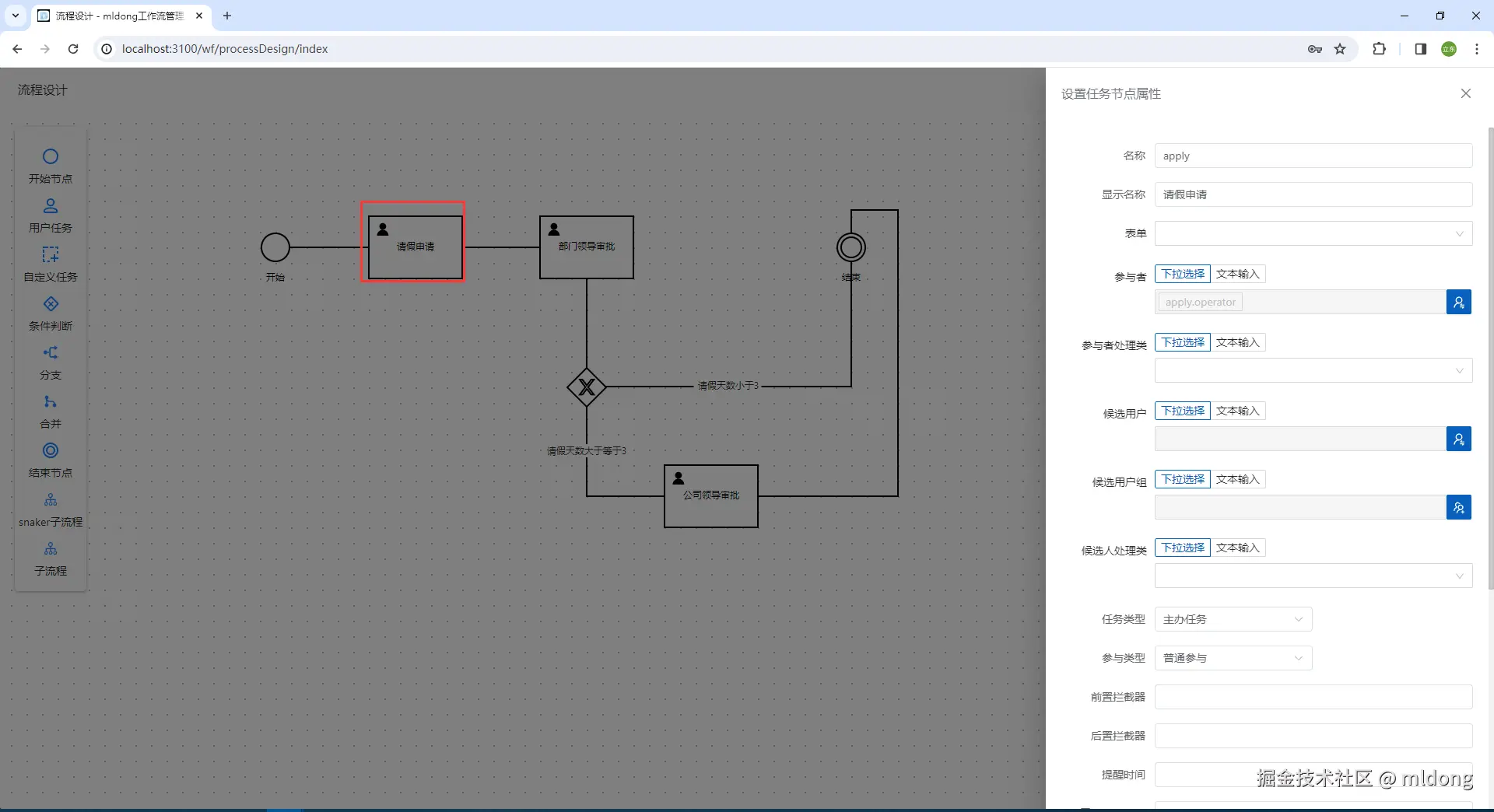Select the 结束节点 end node icon
Screen dimensions: 1494x812
tap(51, 450)
